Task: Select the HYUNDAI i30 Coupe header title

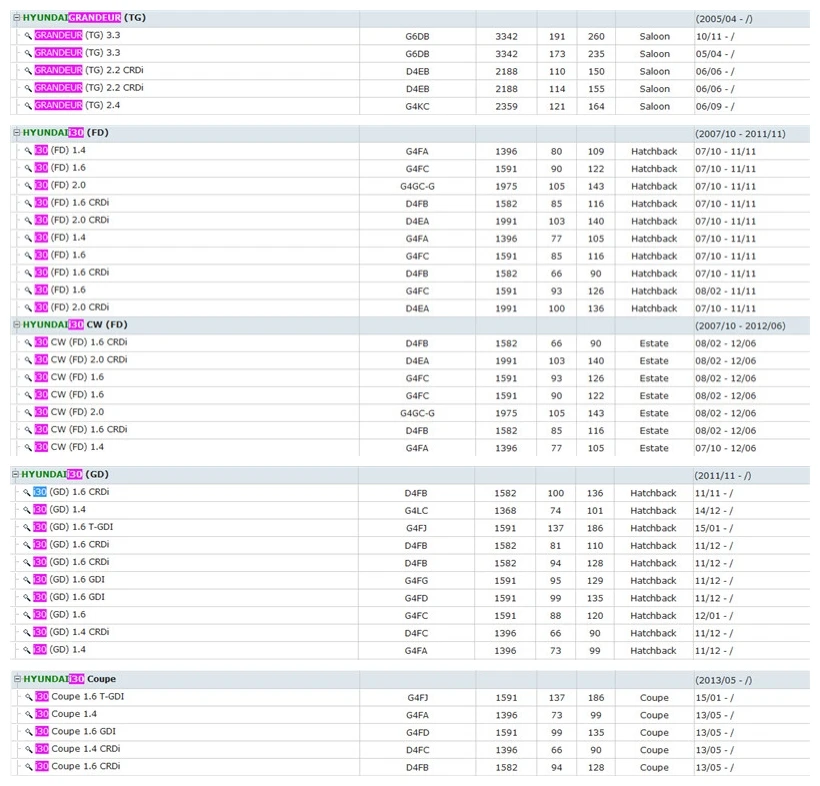Action: tap(70, 679)
